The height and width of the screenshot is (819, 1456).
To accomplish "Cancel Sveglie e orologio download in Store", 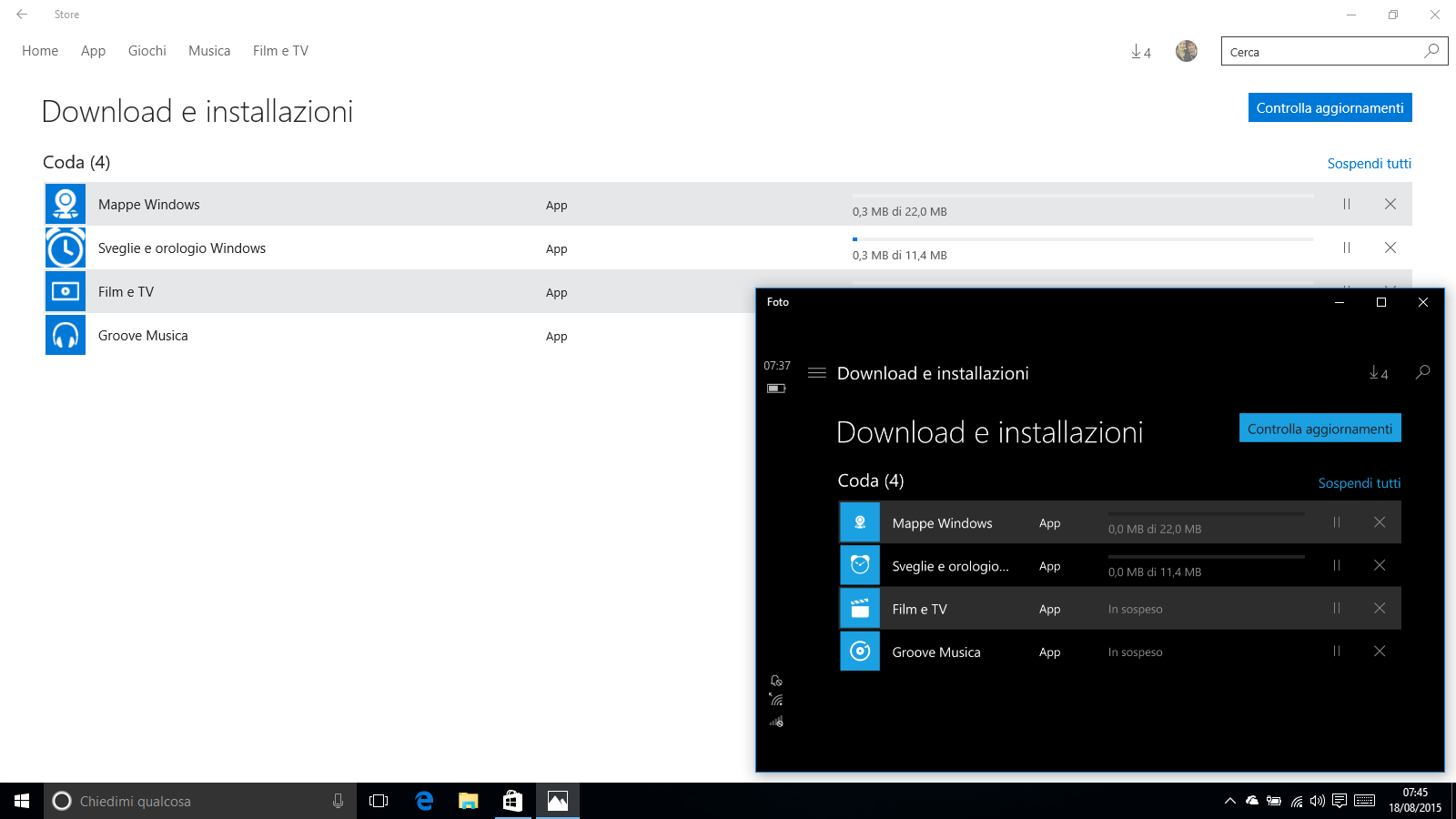I will [1390, 248].
